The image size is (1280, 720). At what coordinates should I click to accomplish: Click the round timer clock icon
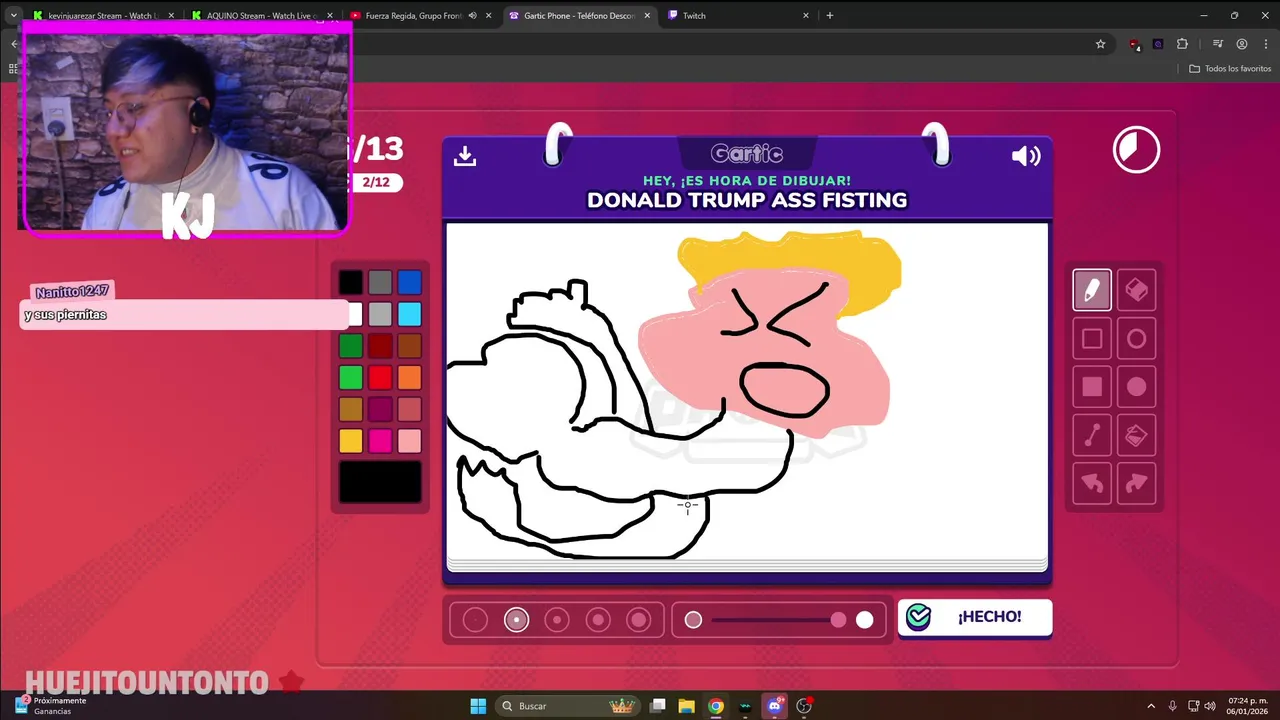1136,150
